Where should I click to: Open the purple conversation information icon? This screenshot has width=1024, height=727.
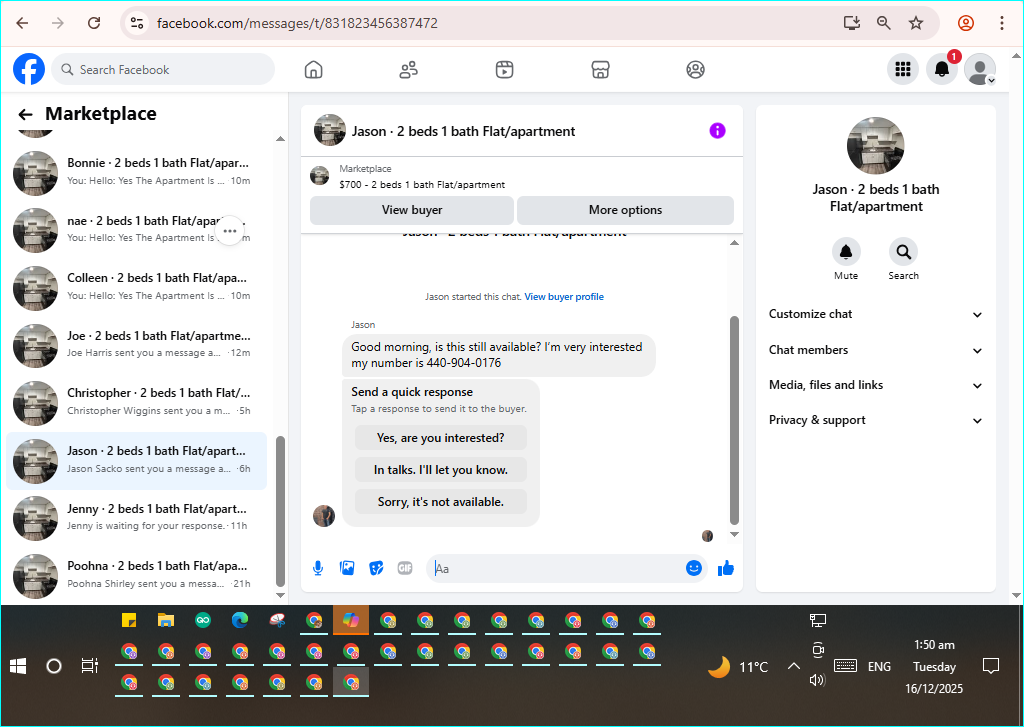[717, 131]
